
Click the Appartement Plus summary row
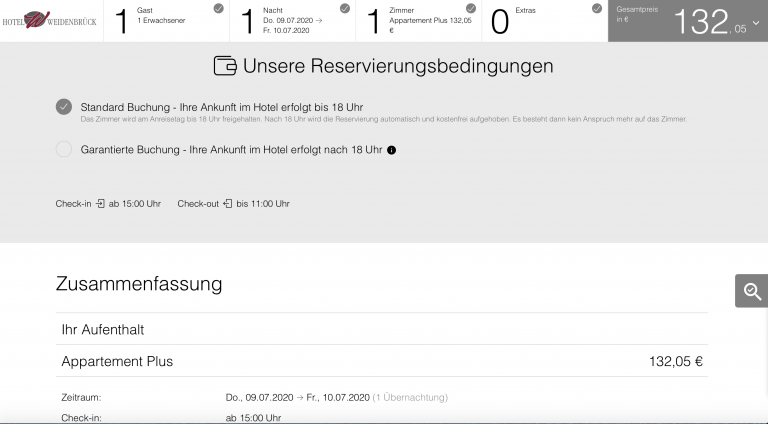point(382,361)
